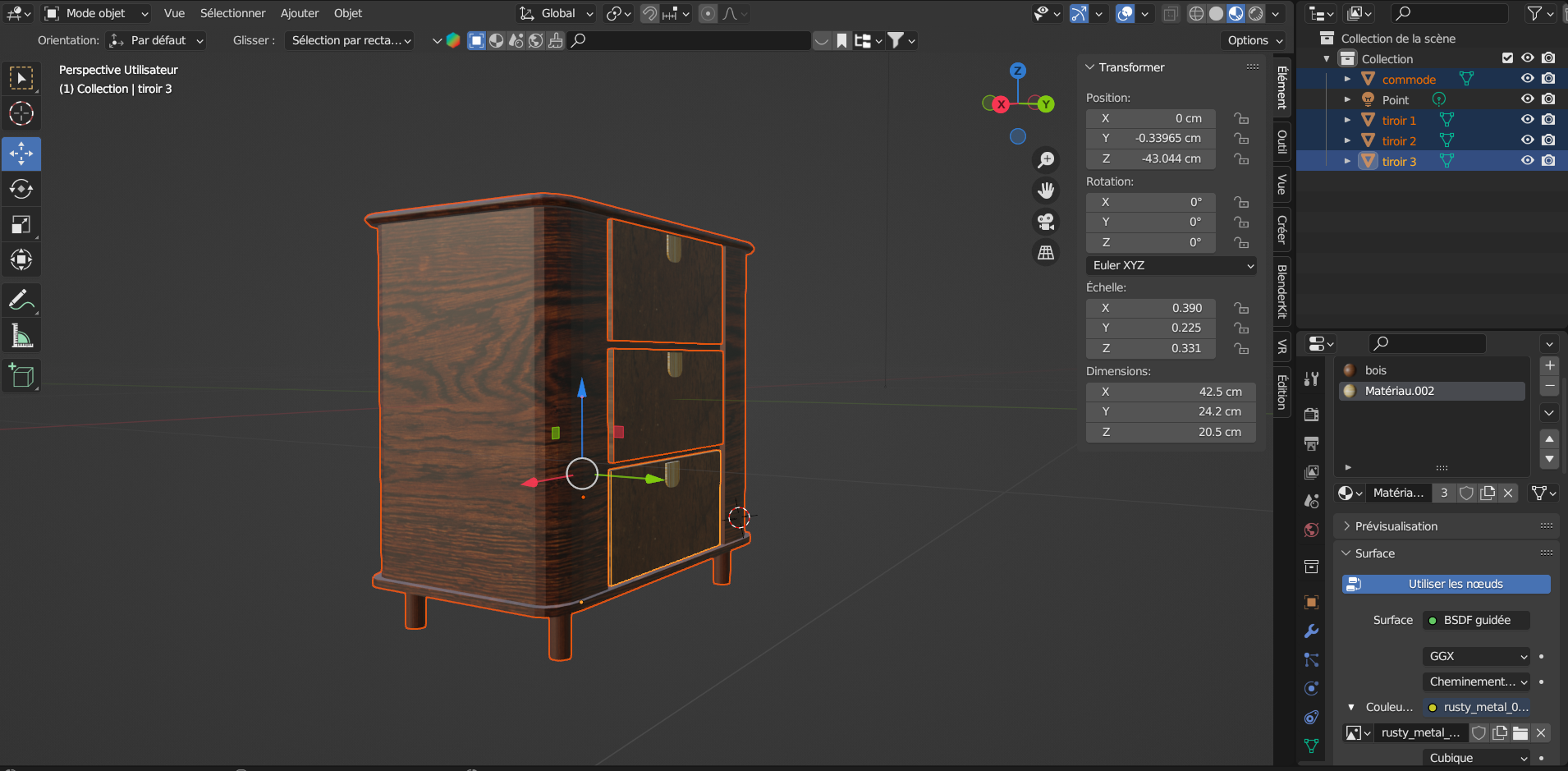Open the Render Properties camera tab
This screenshot has height=771, width=1568.
pyautogui.click(x=1311, y=415)
